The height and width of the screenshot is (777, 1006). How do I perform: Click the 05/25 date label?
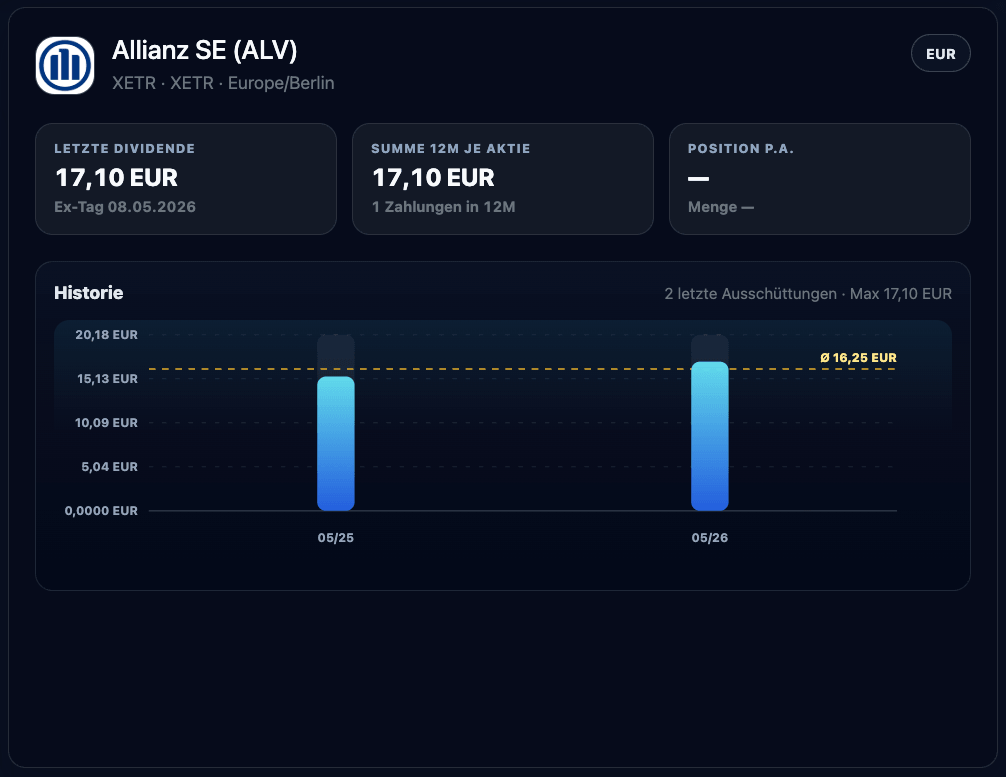tap(336, 538)
